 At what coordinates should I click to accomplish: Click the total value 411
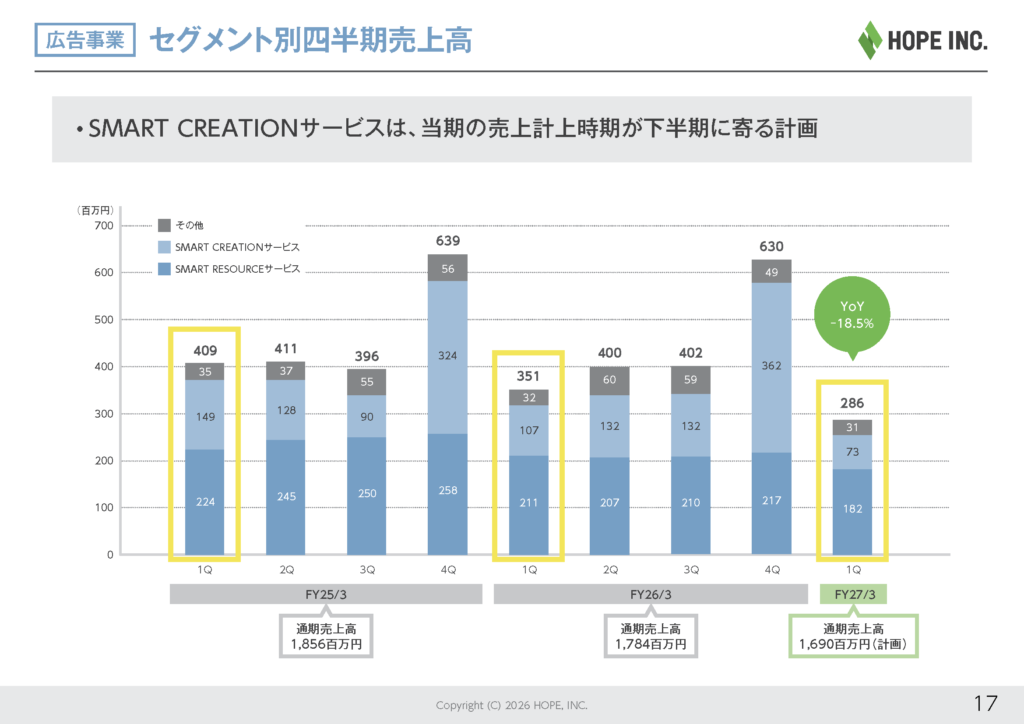(x=285, y=349)
